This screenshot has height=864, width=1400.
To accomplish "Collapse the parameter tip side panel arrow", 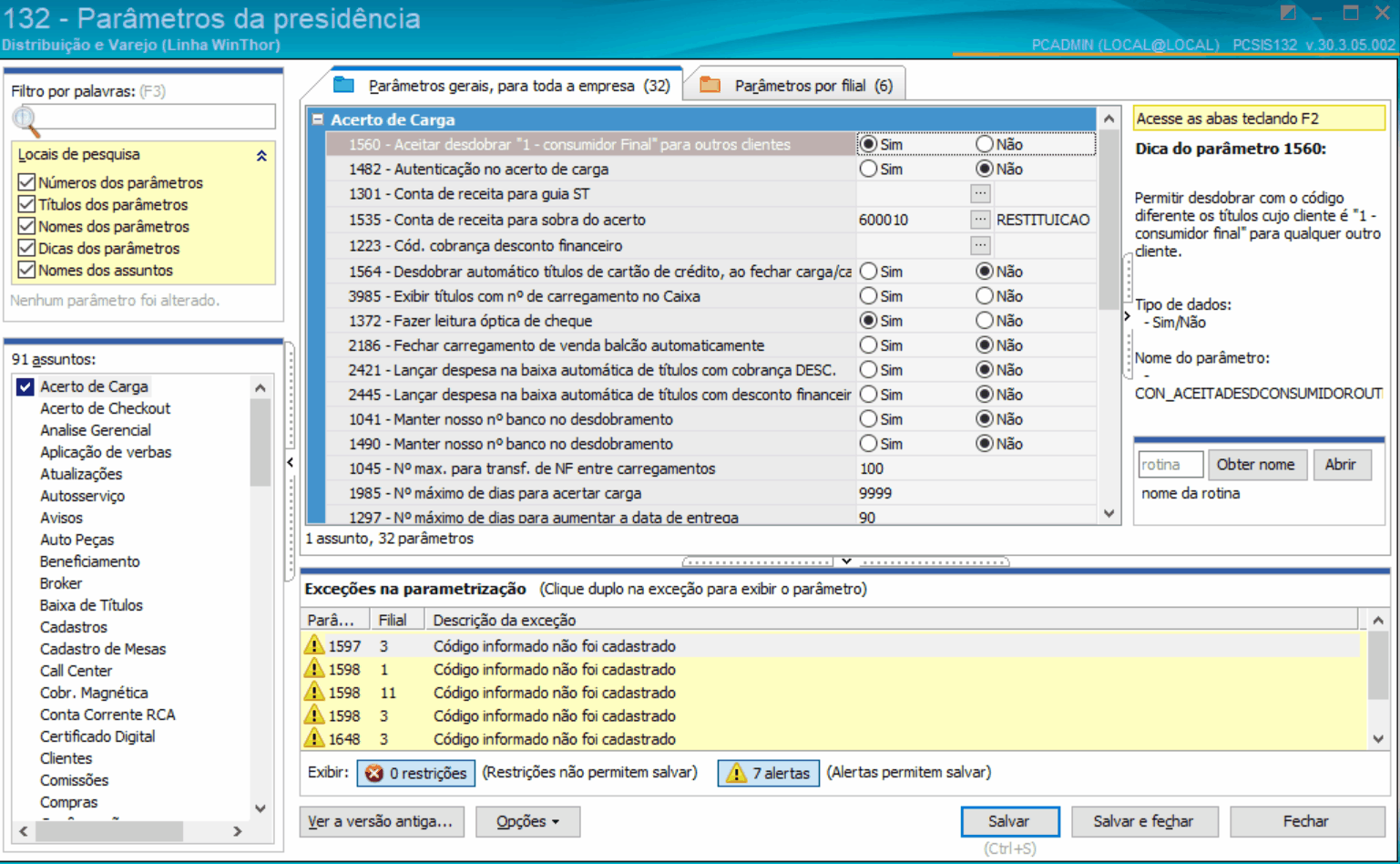I will [1127, 316].
